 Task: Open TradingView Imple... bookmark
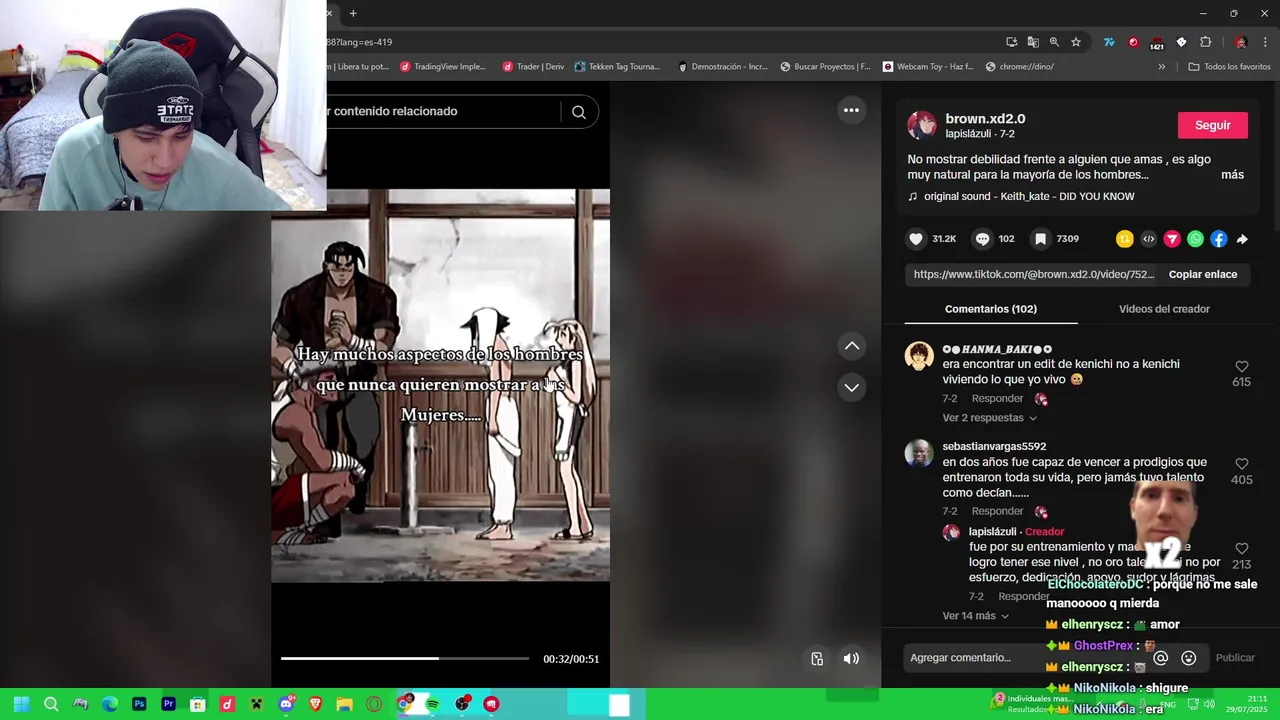tap(443, 67)
